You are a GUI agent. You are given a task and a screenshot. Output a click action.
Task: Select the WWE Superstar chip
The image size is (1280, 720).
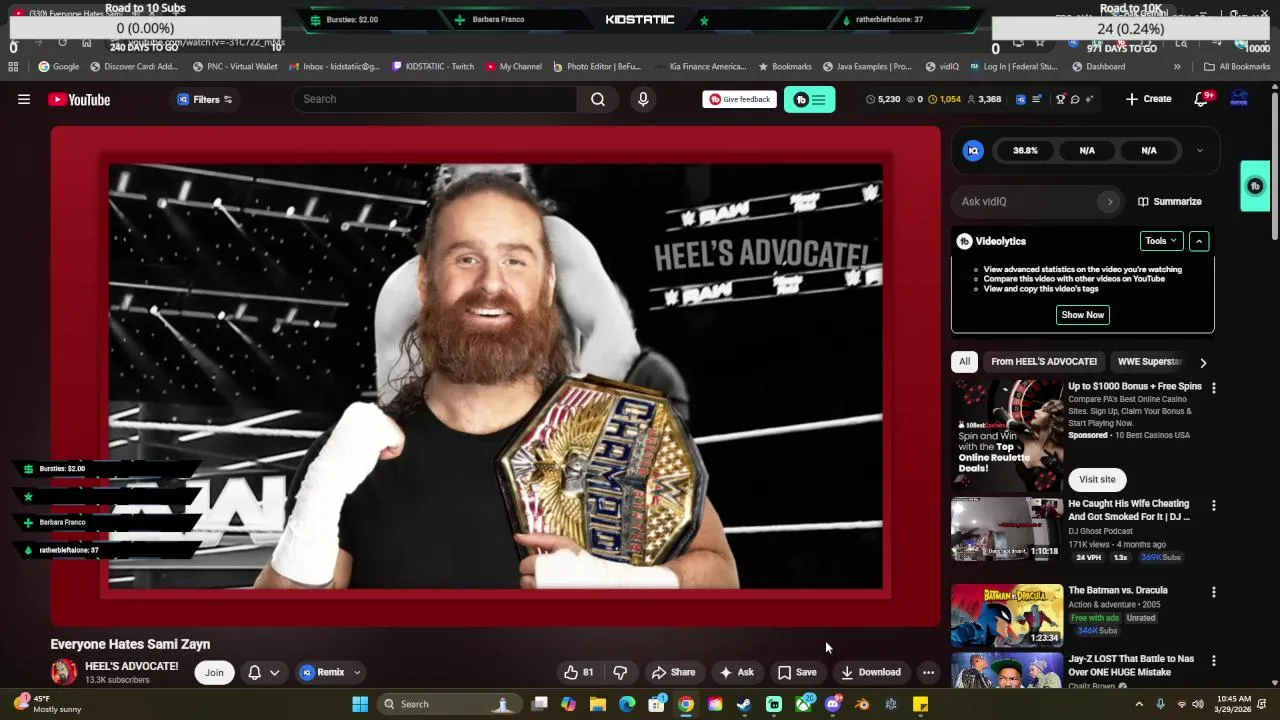pyautogui.click(x=1149, y=362)
